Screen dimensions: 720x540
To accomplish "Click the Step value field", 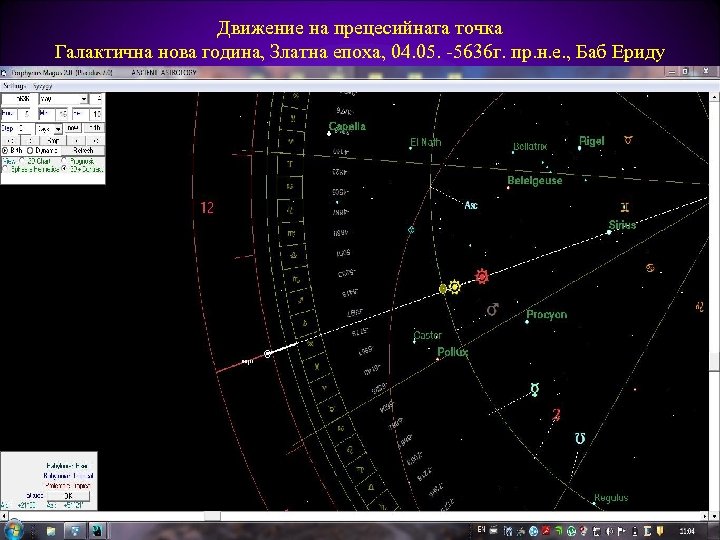I will pos(26,129).
